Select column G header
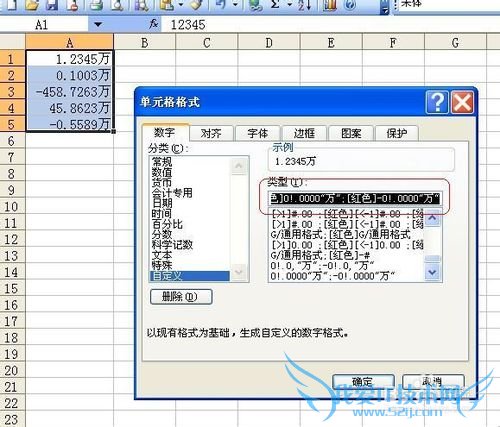The image size is (500, 427). [455, 42]
